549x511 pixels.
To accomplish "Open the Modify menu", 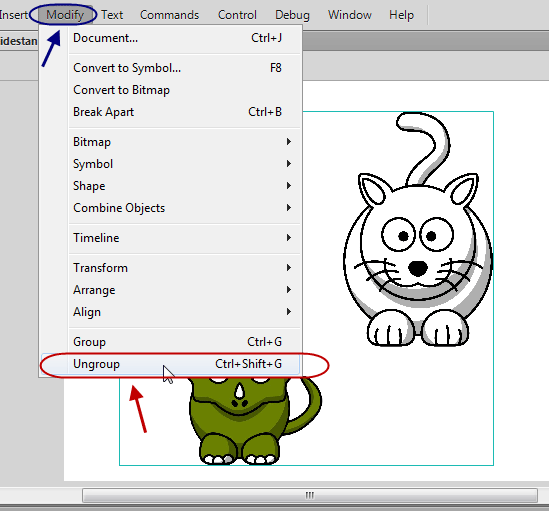I will (x=65, y=15).
